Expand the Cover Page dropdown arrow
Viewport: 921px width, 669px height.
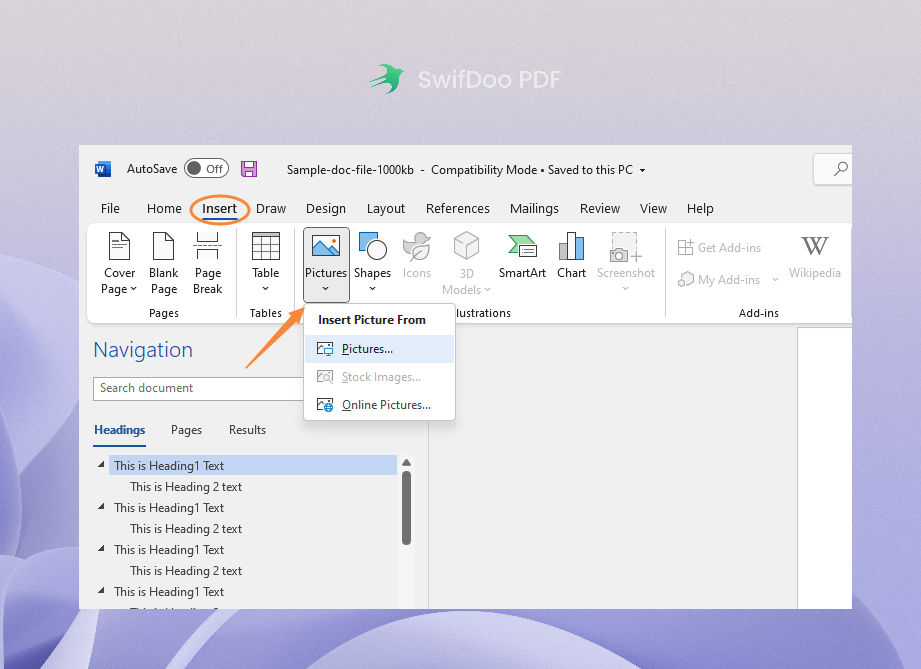pyautogui.click(x=133, y=289)
